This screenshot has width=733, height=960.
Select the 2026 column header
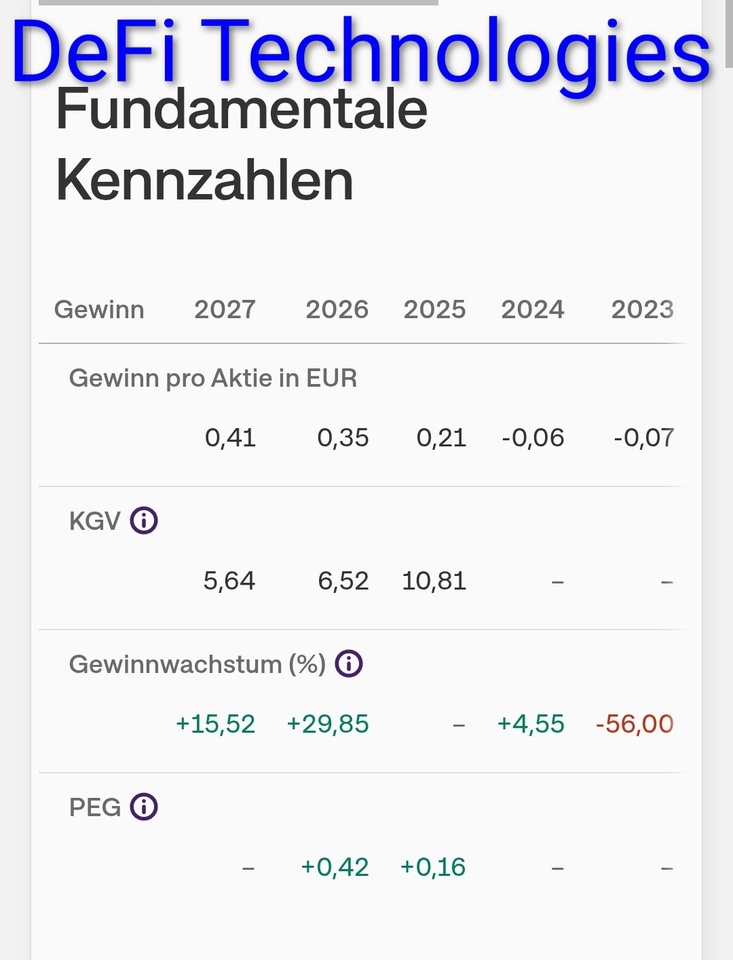coord(337,310)
